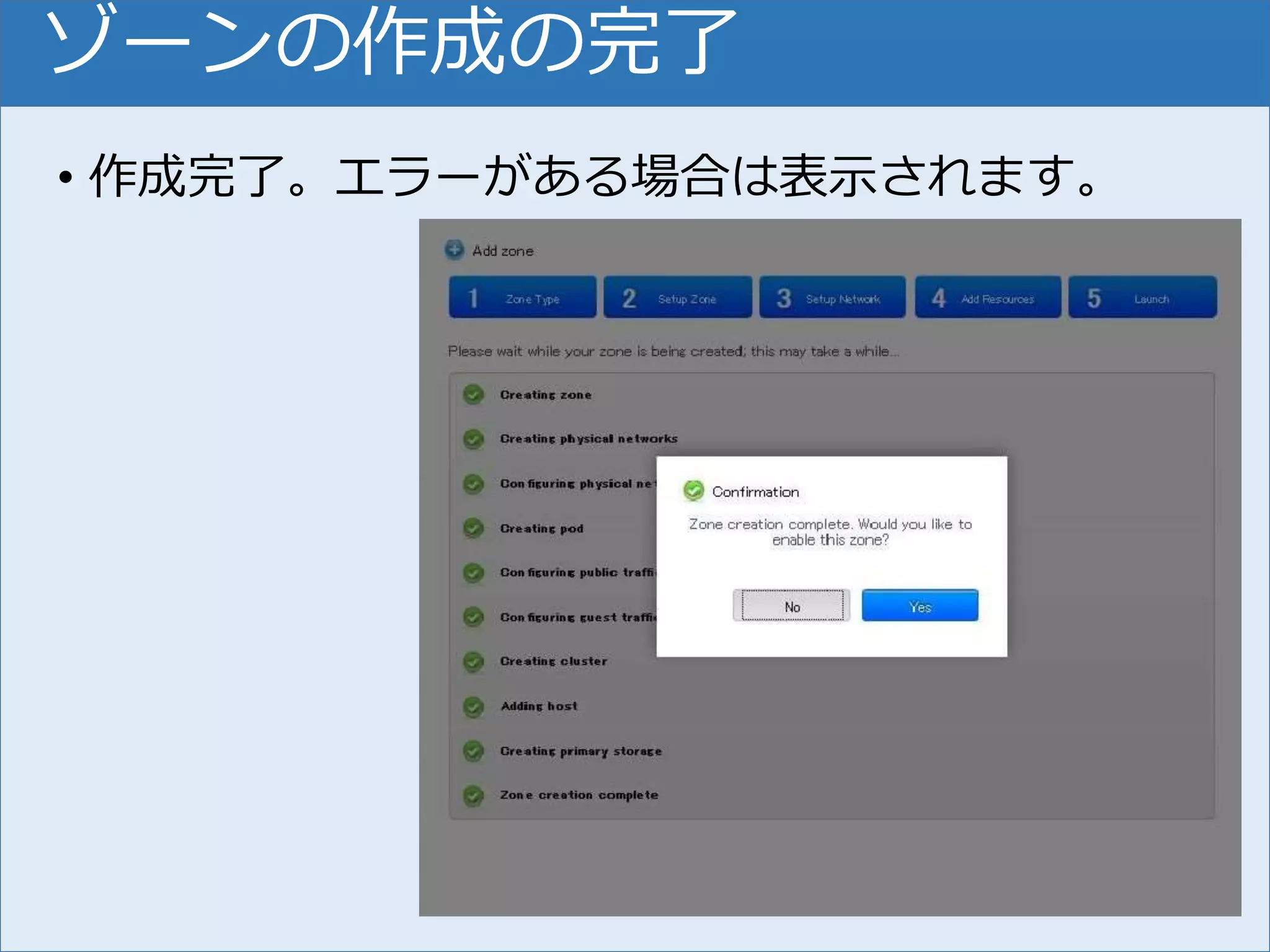Click the check icon beside Zone creation complete
Image resolution: width=1270 pixels, height=952 pixels.
pos(474,795)
